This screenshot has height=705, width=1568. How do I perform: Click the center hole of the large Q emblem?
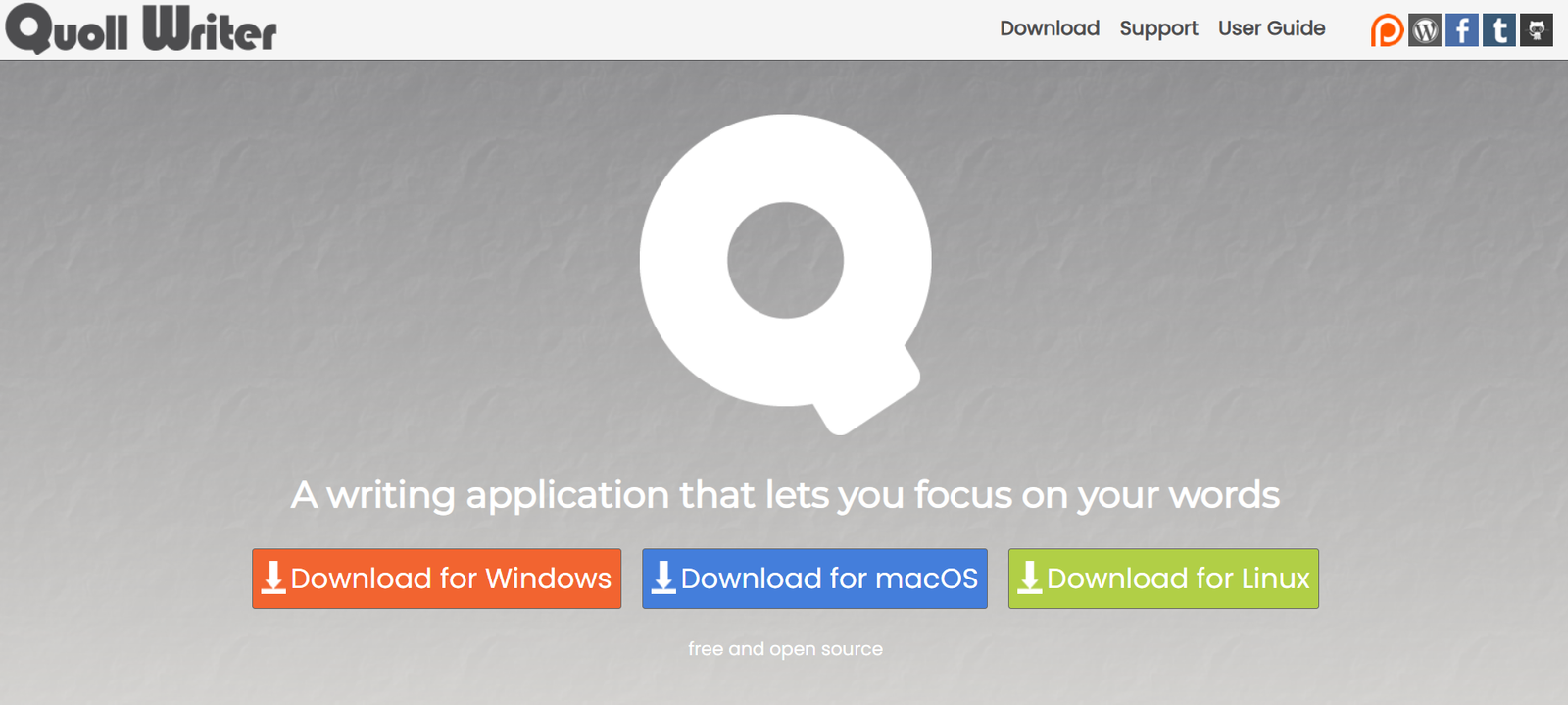[785, 260]
